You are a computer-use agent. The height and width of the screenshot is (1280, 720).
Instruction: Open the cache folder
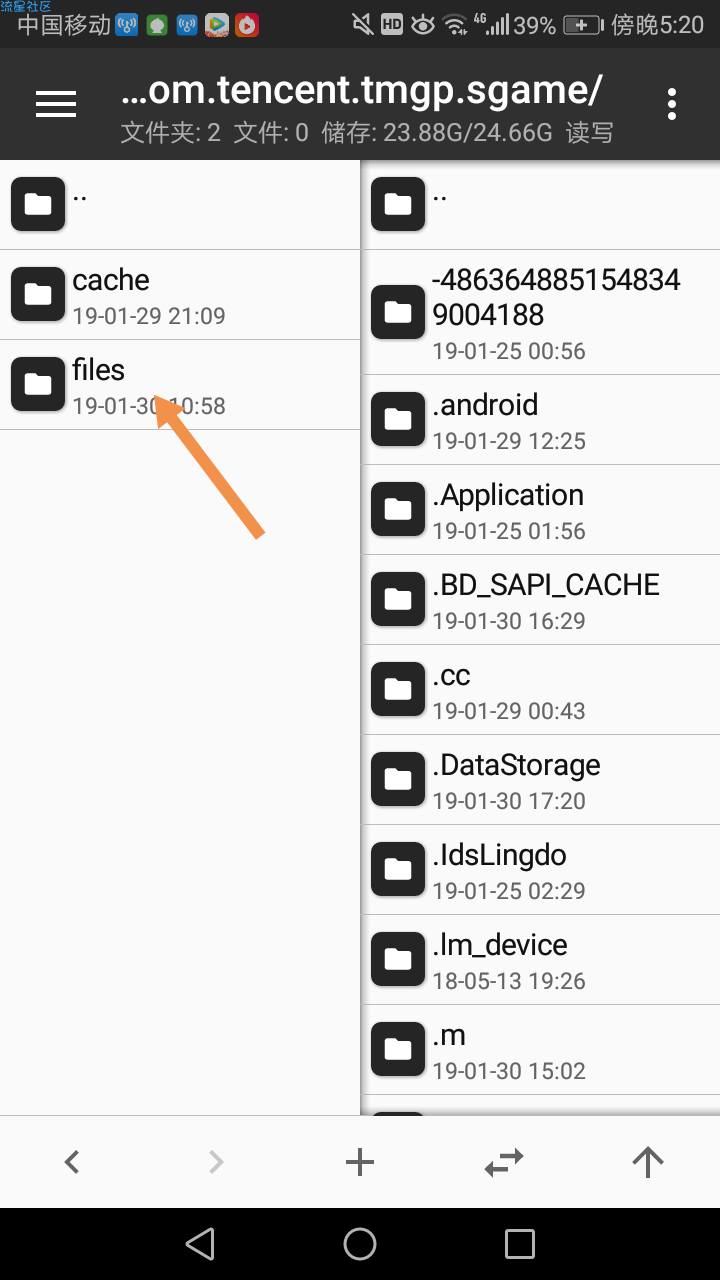tap(180, 295)
